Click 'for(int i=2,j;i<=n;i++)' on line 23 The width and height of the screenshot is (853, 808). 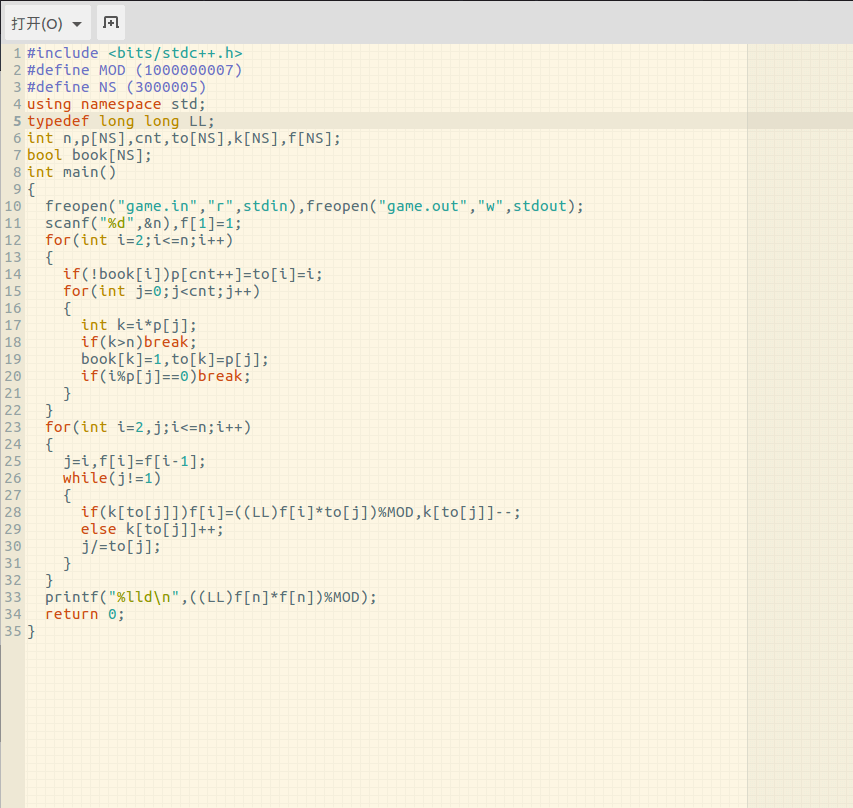coord(148,427)
